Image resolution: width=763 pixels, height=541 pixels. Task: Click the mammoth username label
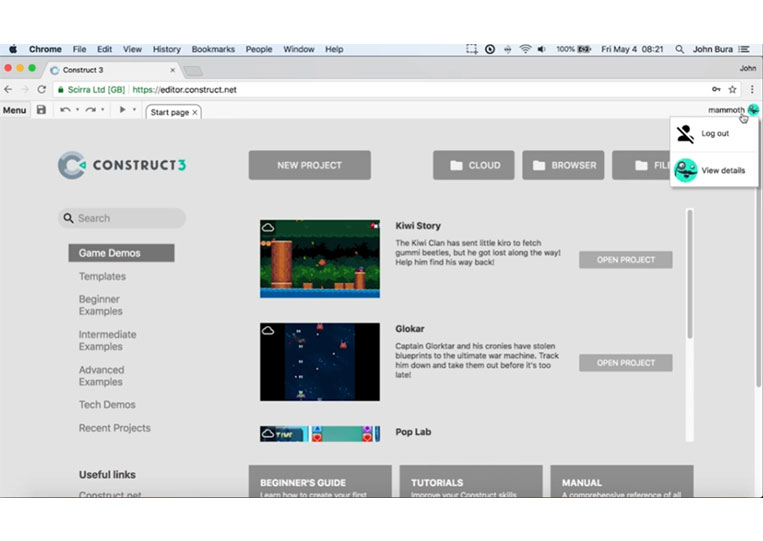click(726, 110)
